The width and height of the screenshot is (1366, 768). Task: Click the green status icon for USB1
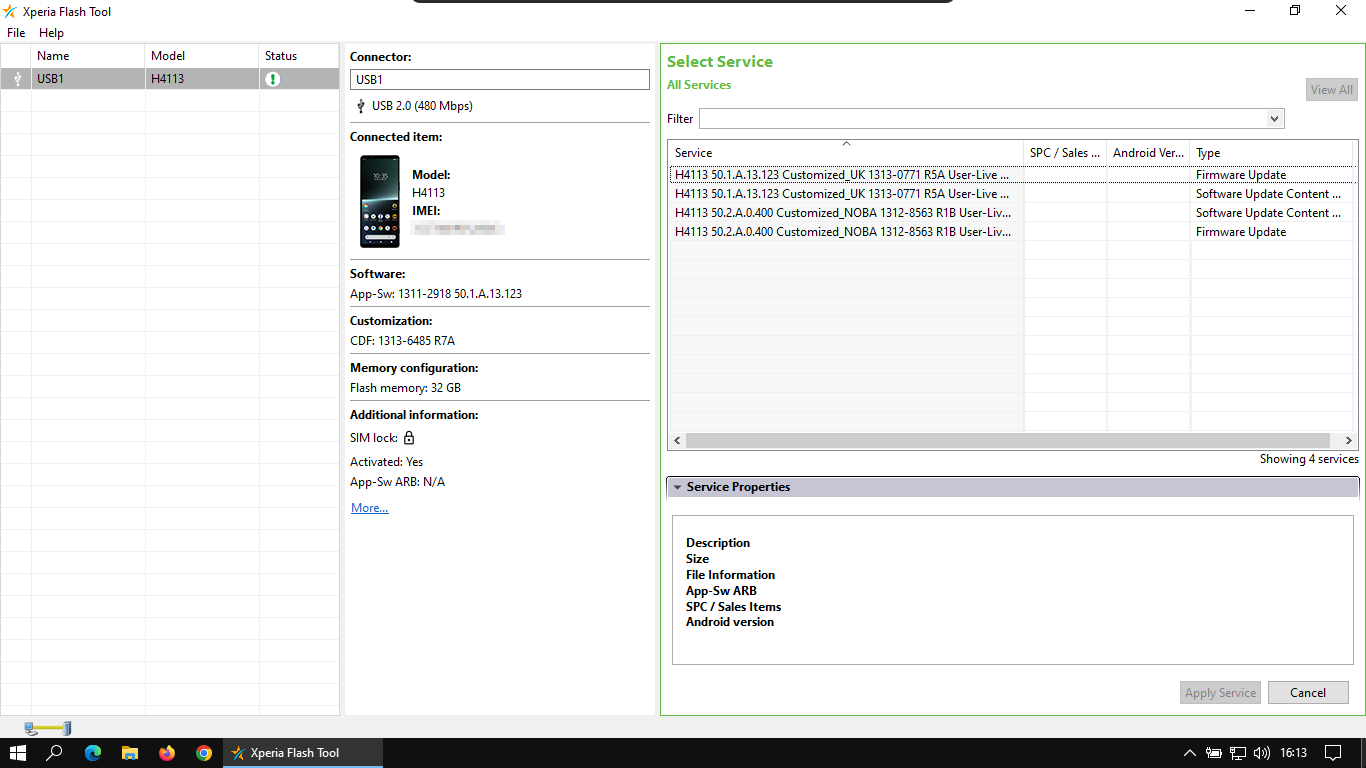coord(273,79)
